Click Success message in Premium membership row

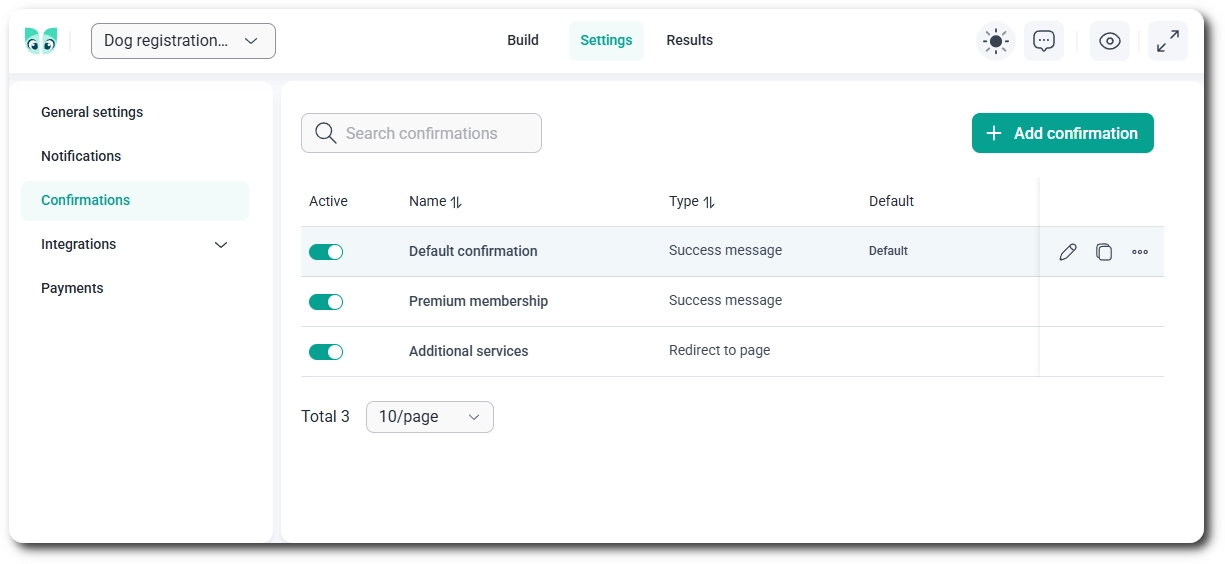pyautogui.click(x=726, y=301)
